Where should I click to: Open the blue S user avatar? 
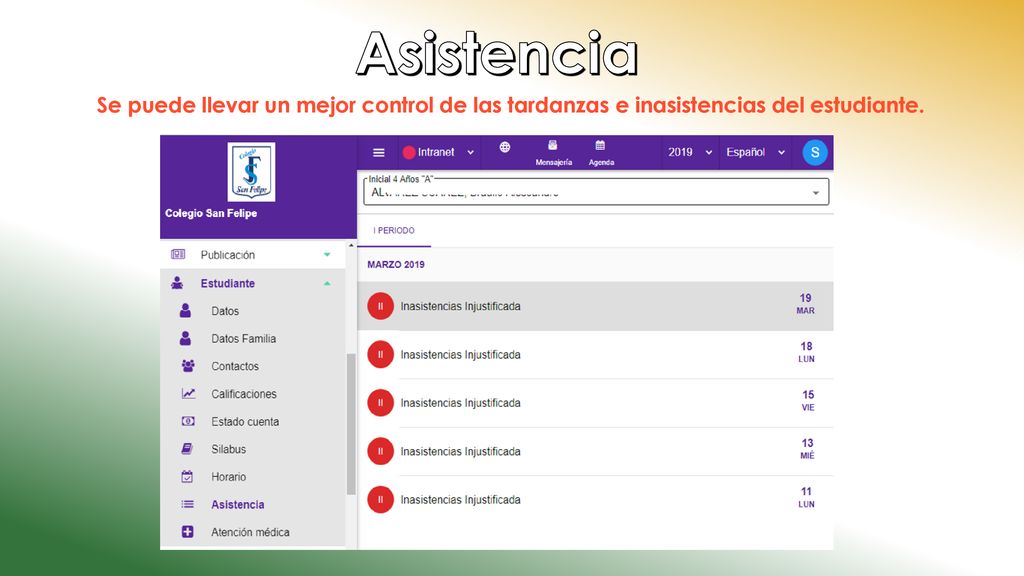point(814,153)
